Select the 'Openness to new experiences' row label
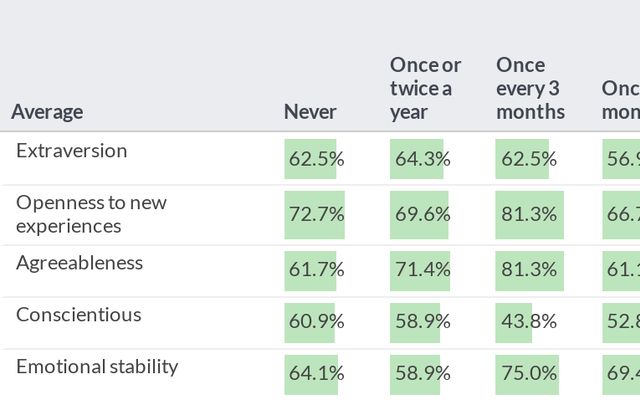 [91, 214]
